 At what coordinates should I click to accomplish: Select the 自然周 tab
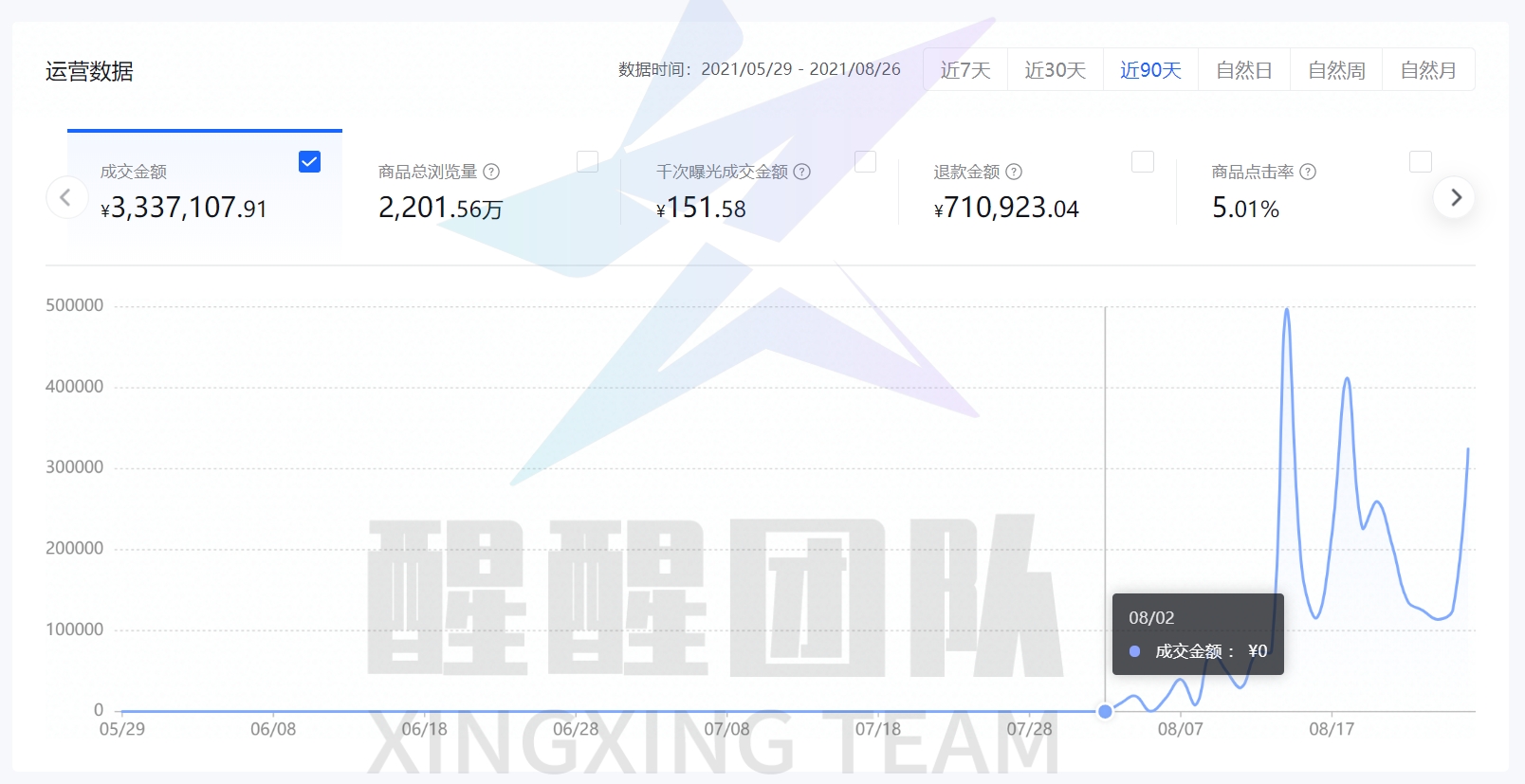[1336, 70]
